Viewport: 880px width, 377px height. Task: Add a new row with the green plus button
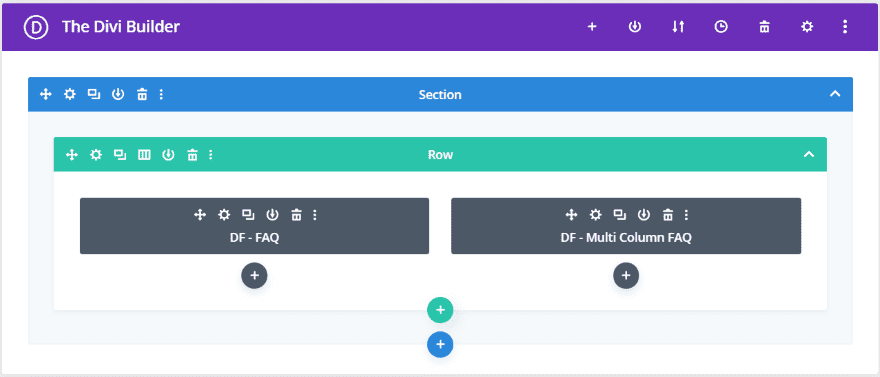click(x=440, y=310)
